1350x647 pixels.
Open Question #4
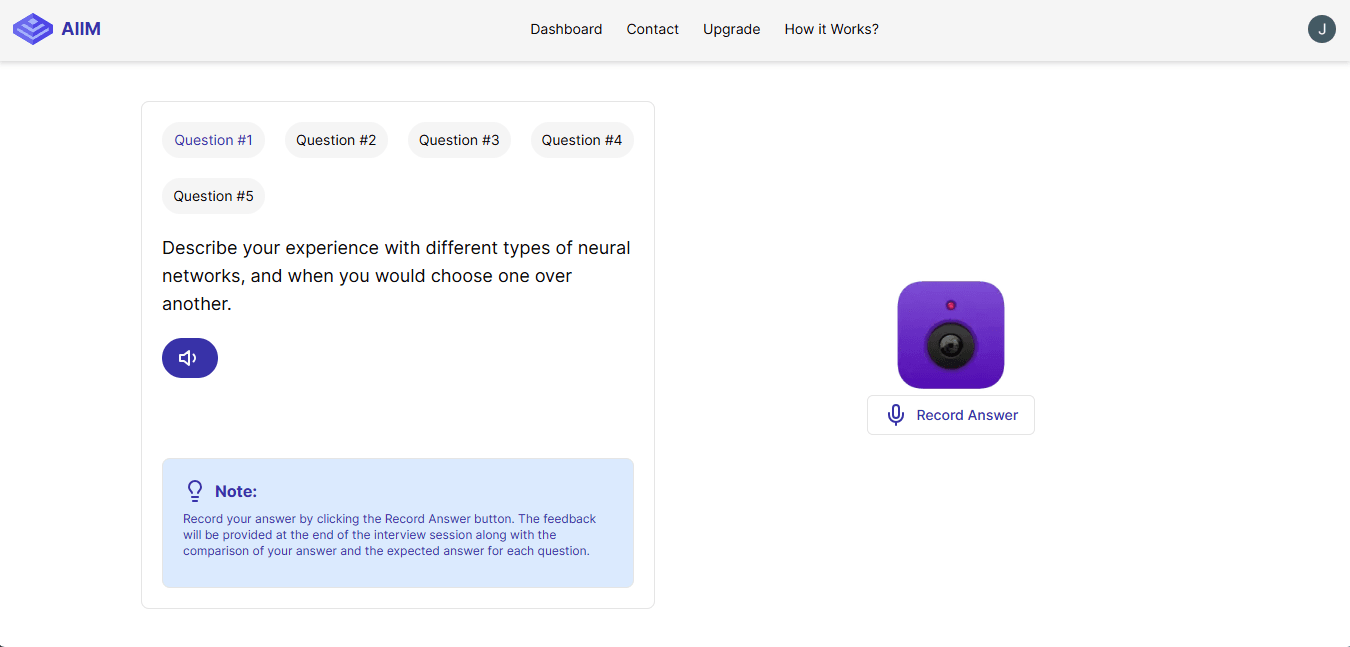pyautogui.click(x=582, y=140)
